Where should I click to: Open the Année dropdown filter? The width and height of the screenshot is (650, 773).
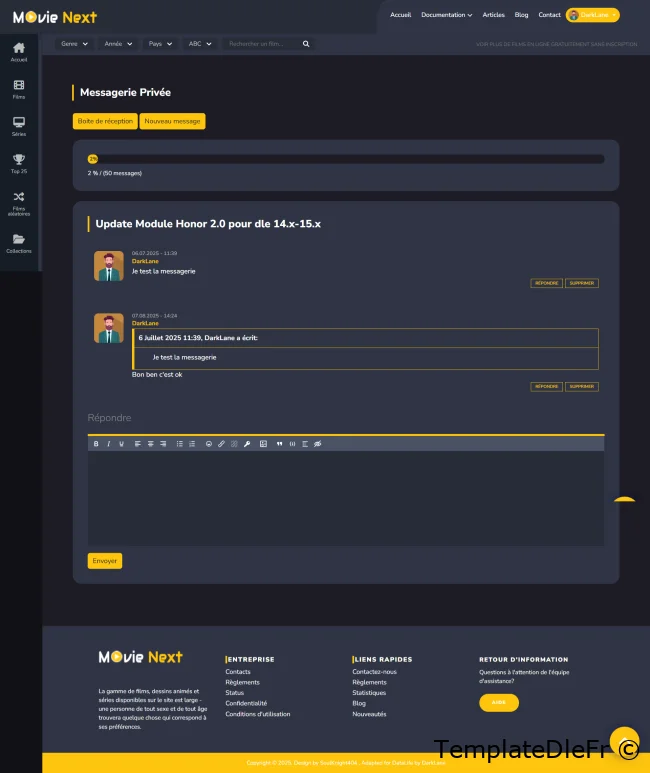(x=118, y=44)
